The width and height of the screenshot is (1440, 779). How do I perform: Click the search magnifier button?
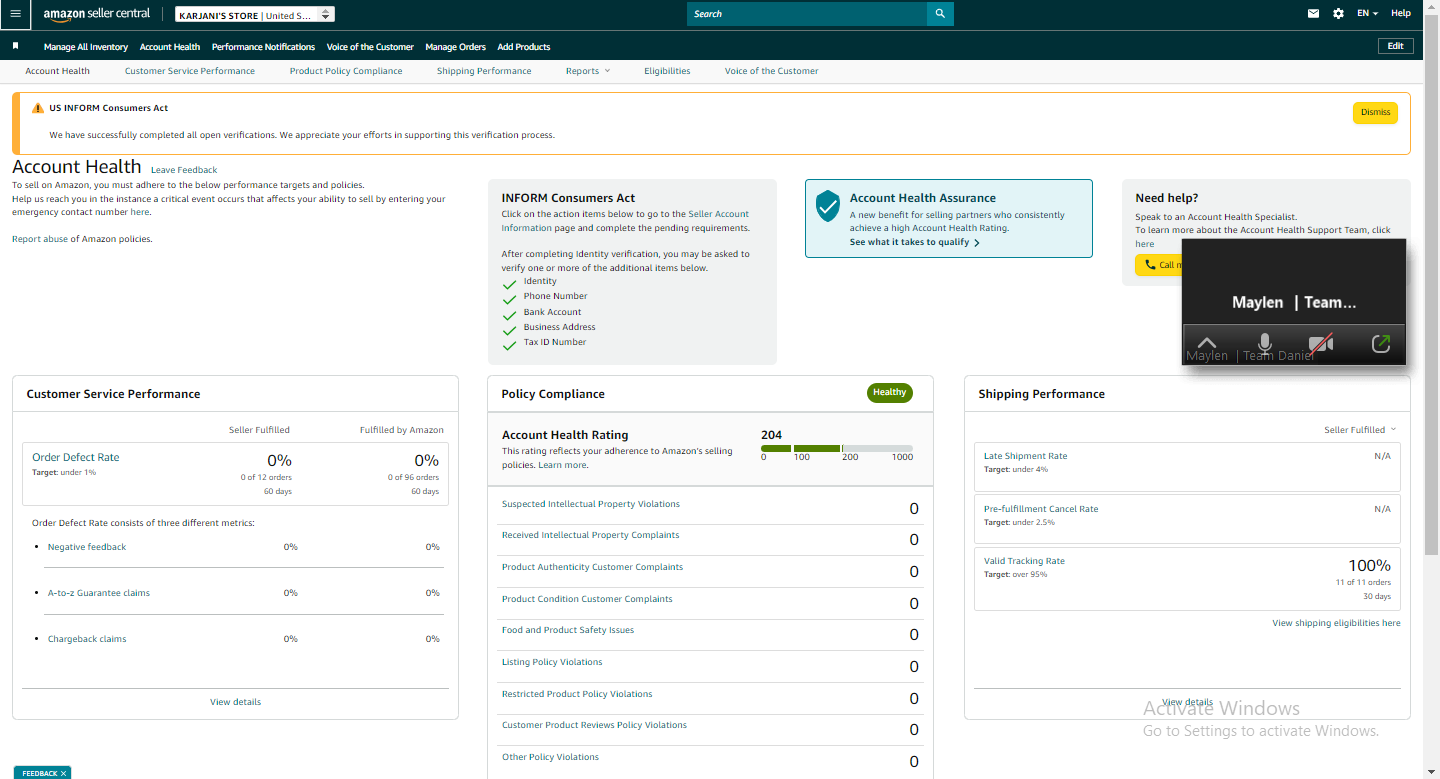pos(940,14)
